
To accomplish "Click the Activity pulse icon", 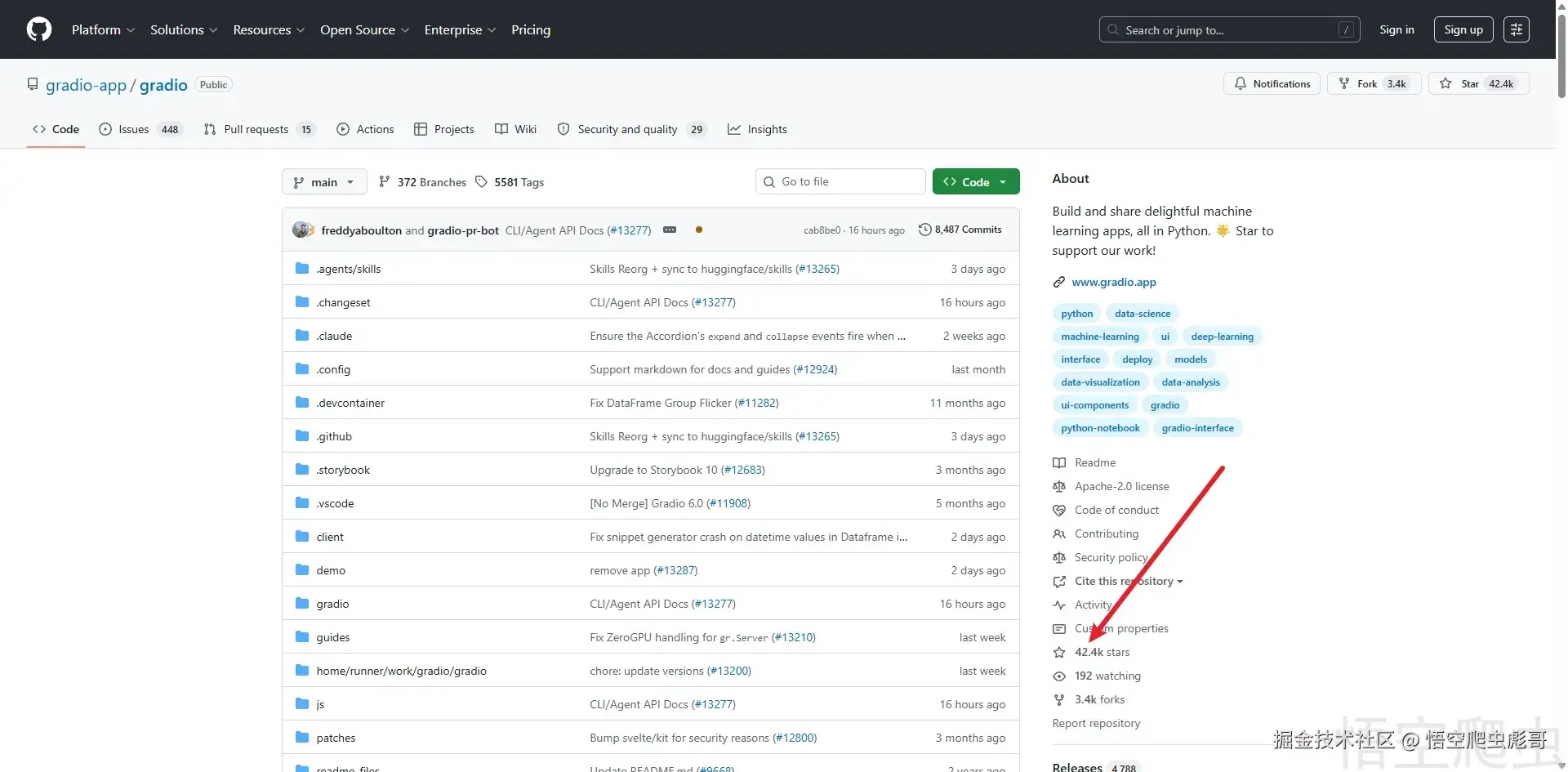I will pos(1059,605).
